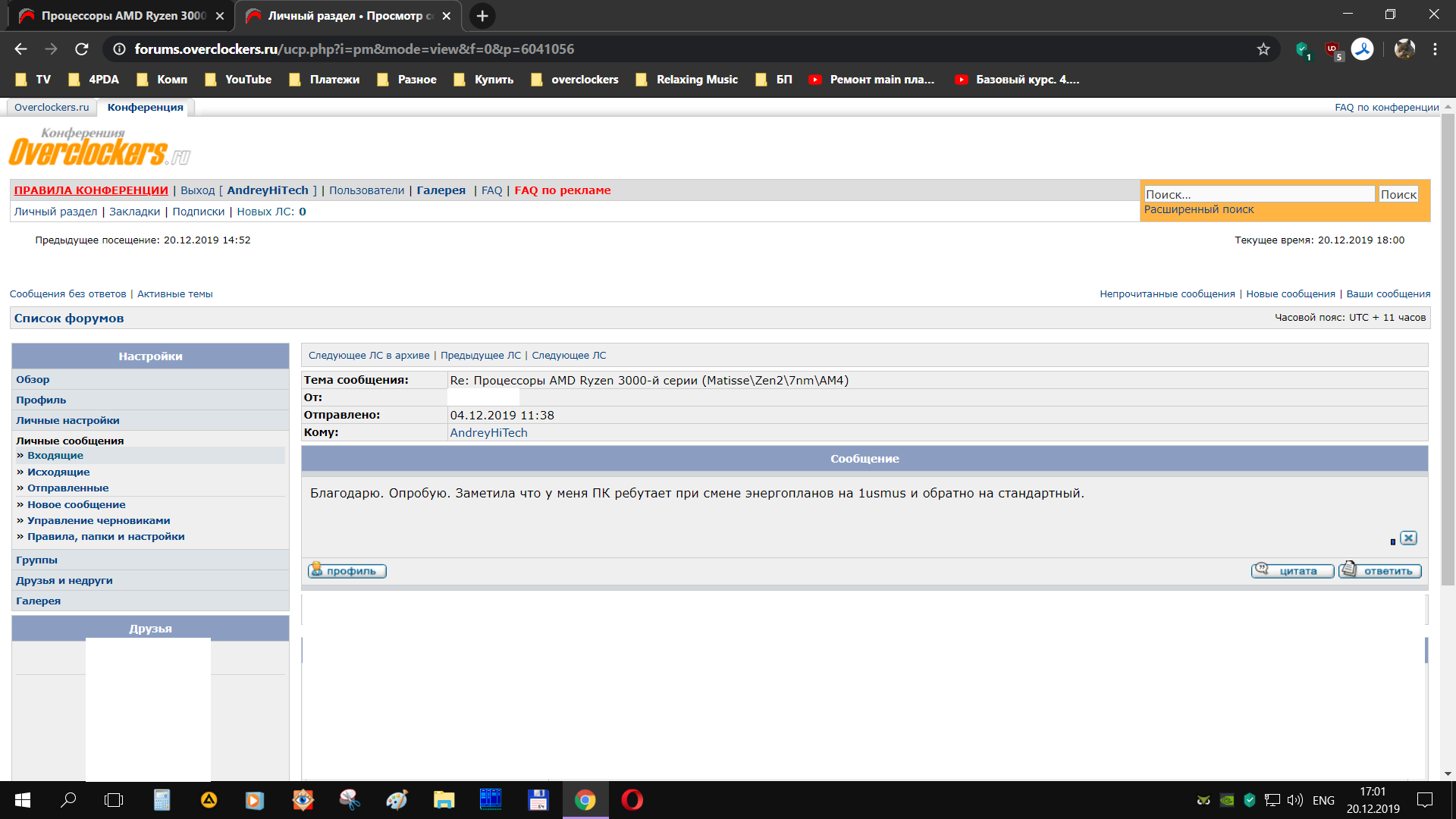The width and height of the screenshot is (1456, 819).
Task: Bookmark page with star icon
Action: [x=1263, y=49]
